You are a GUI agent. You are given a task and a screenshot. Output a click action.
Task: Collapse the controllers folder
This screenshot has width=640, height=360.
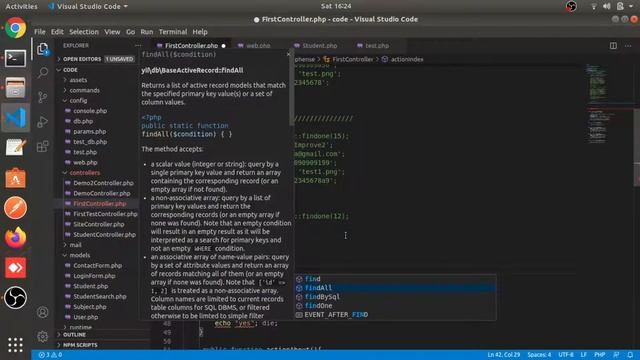(84, 173)
